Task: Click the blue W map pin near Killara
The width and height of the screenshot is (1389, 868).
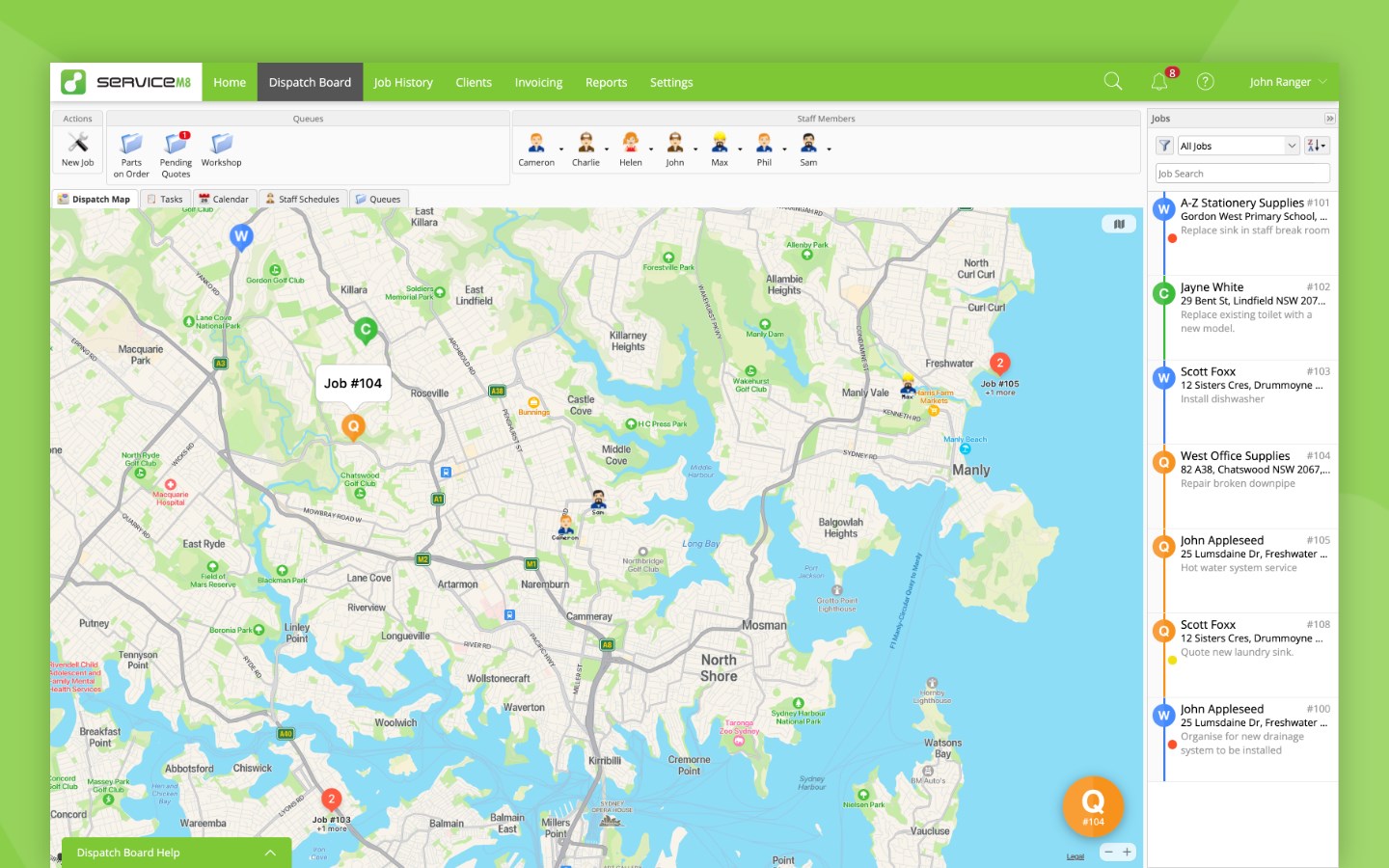Action: coord(241,236)
